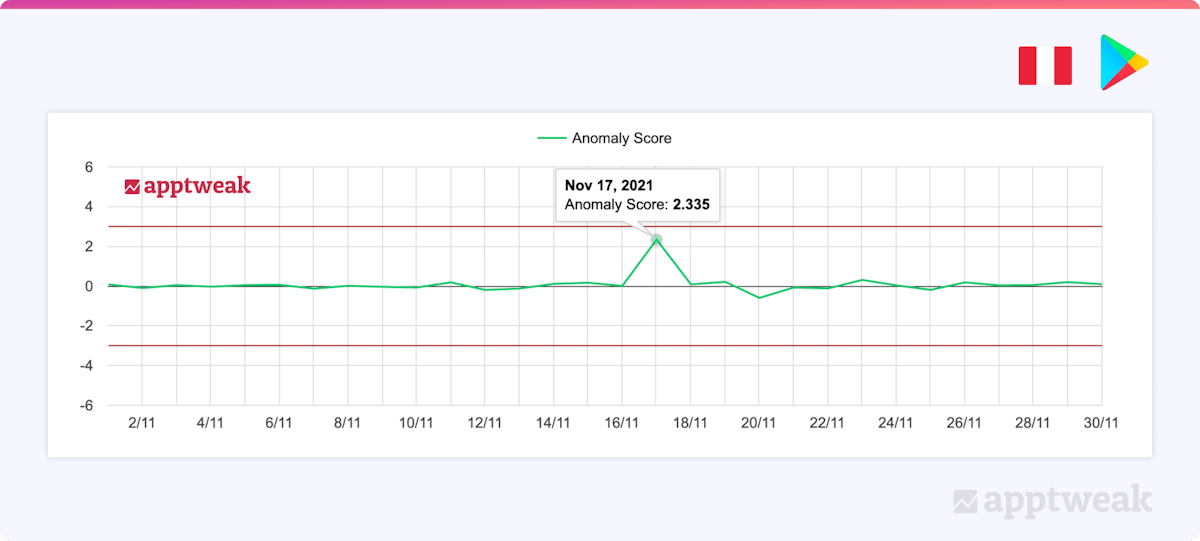Click the y-axis label 6

88,167
